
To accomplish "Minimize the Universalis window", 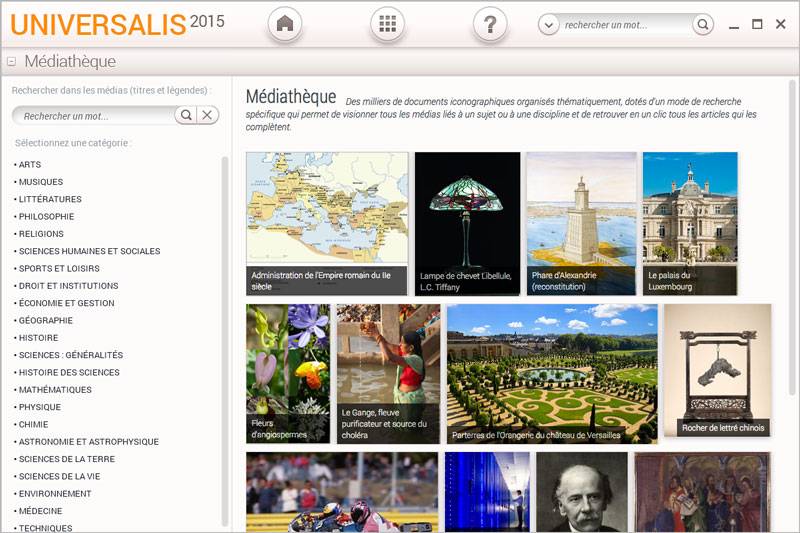I will point(734,25).
